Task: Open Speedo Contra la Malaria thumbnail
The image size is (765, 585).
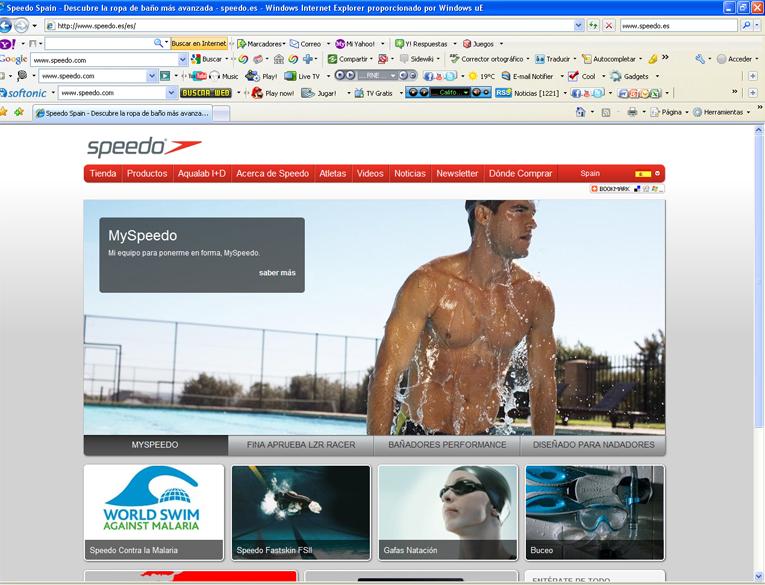Action: click(x=154, y=512)
